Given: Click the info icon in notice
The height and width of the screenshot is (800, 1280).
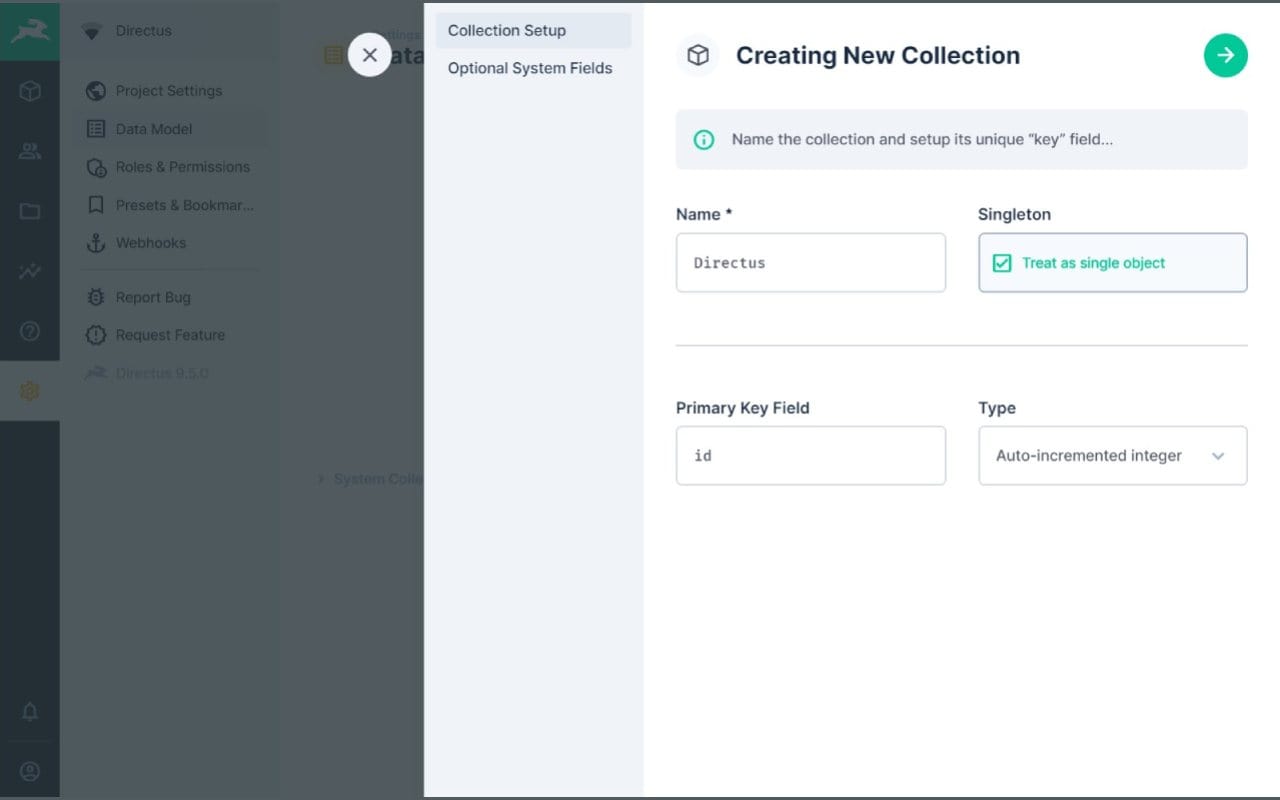Looking at the screenshot, I should click(704, 140).
